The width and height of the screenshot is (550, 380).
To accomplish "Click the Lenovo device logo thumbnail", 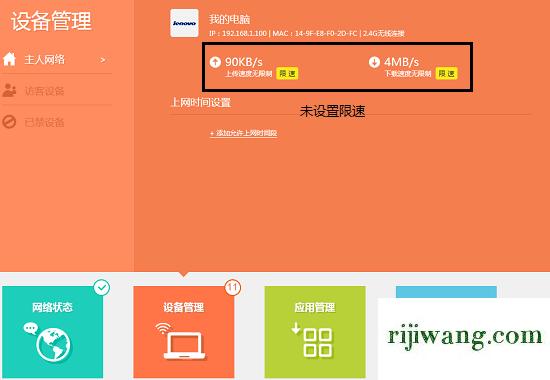I will click(x=184, y=23).
